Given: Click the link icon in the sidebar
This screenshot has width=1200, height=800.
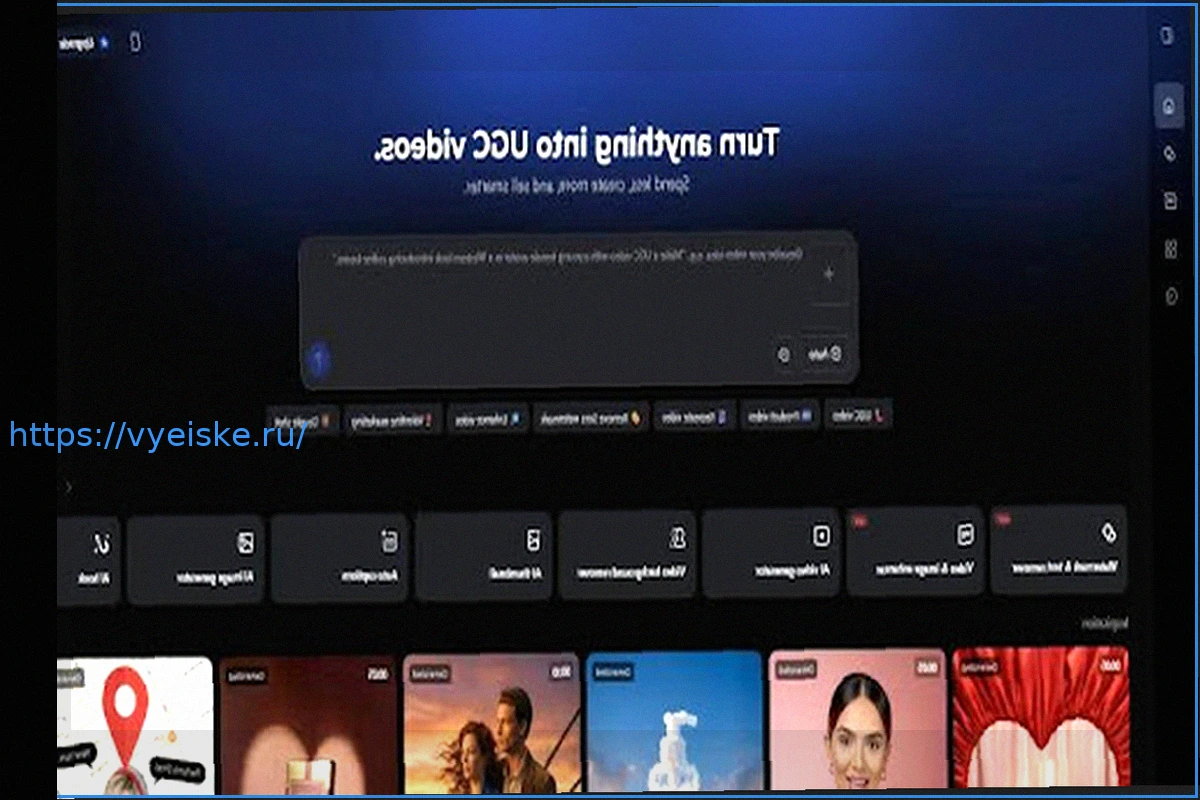Looking at the screenshot, I should 1169,153.
